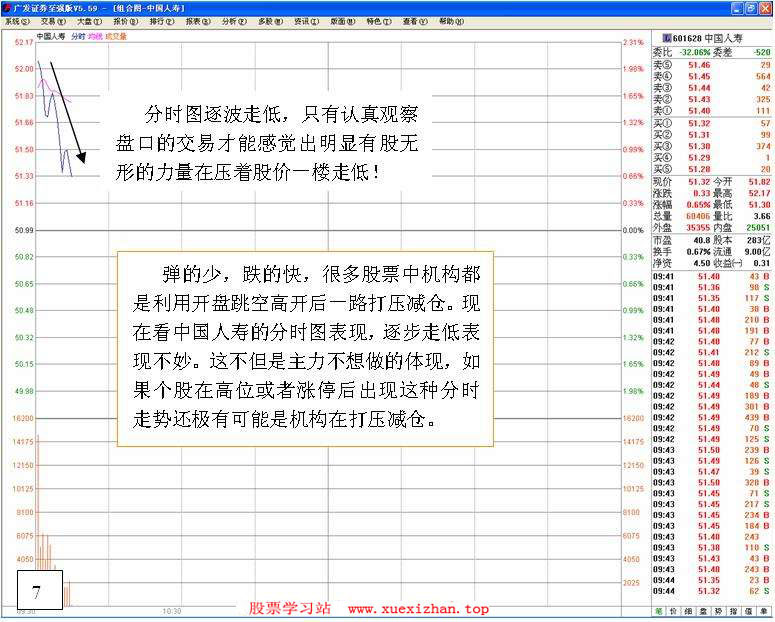Close the 广发证券至强版 window
This screenshot has height=622, width=775.
pos(765,8)
